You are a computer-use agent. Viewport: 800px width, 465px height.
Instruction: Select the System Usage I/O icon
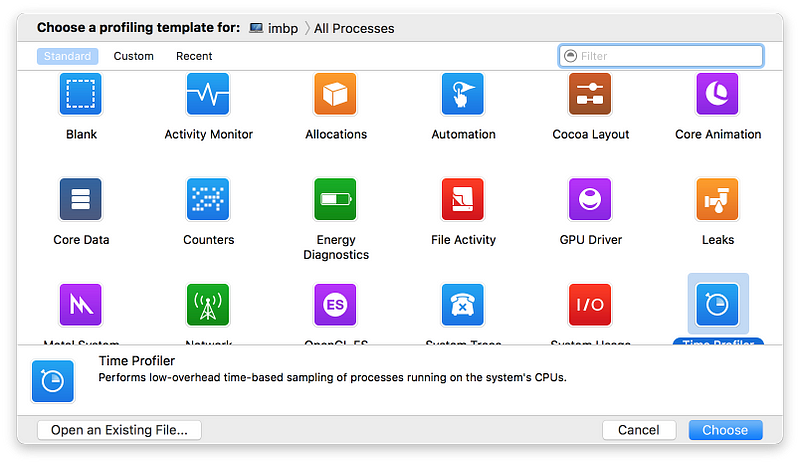[x=590, y=305]
